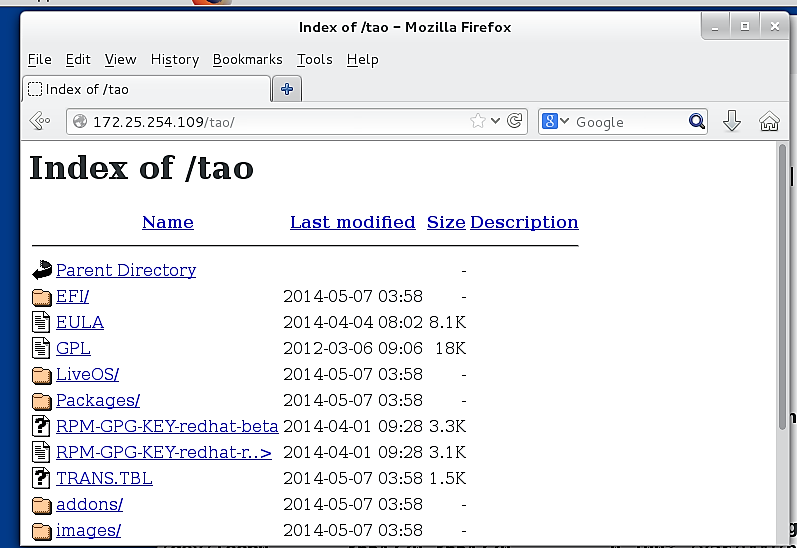Open the Packages/ directory link
The width and height of the screenshot is (797, 548).
[98, 400]
